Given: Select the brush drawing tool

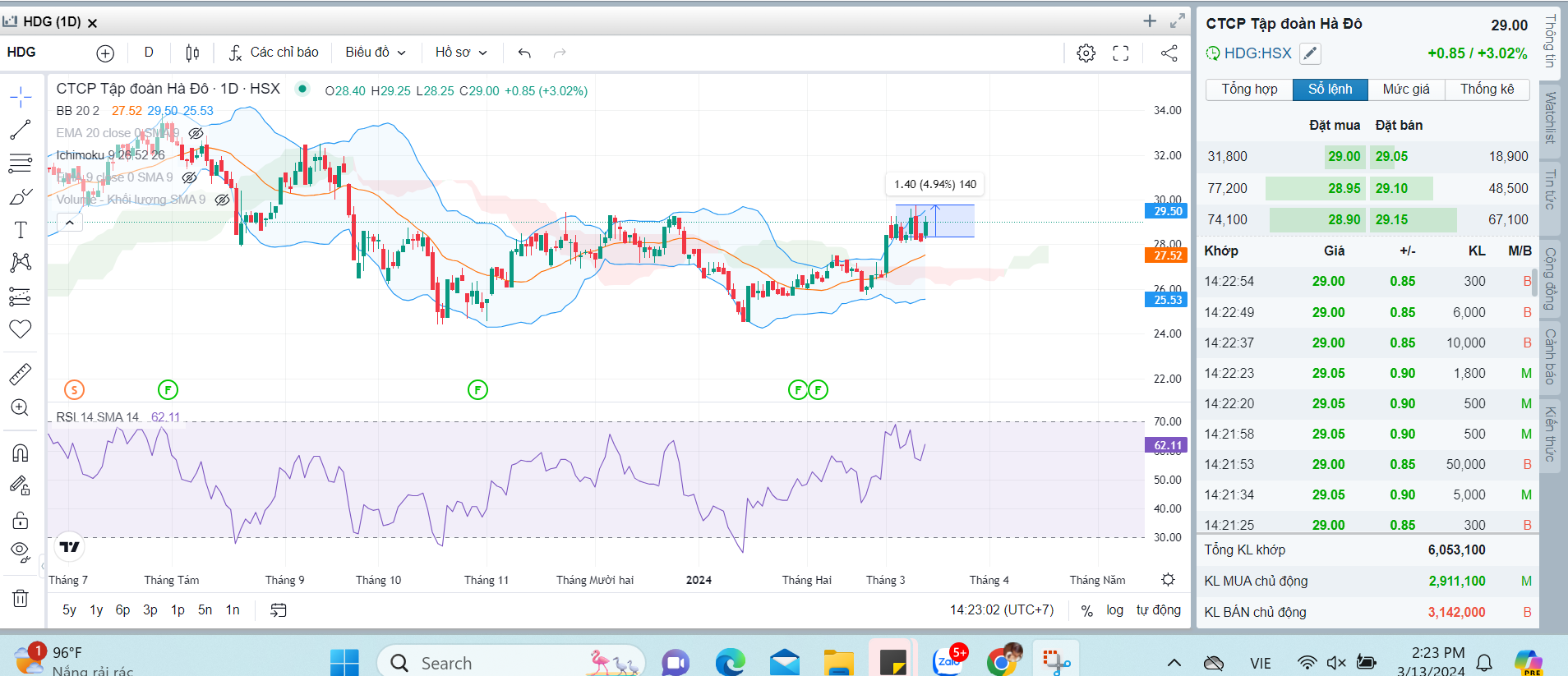Looking at the screenshot, I should point(21,197).
